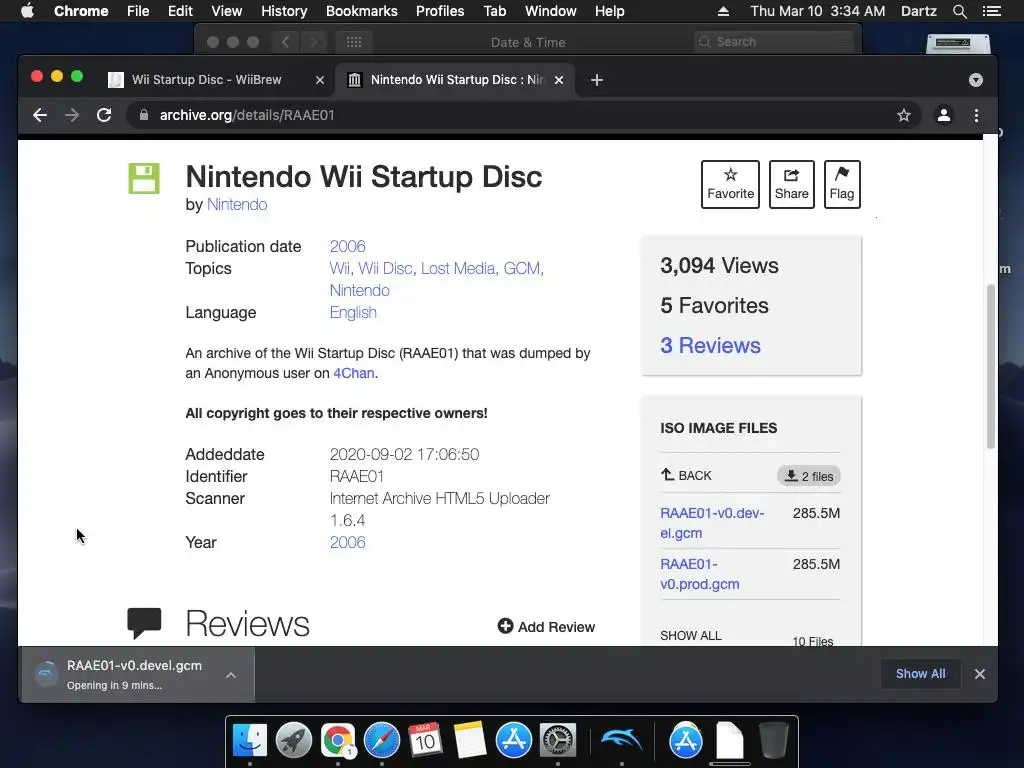Open the File menu

click(138, 11)
